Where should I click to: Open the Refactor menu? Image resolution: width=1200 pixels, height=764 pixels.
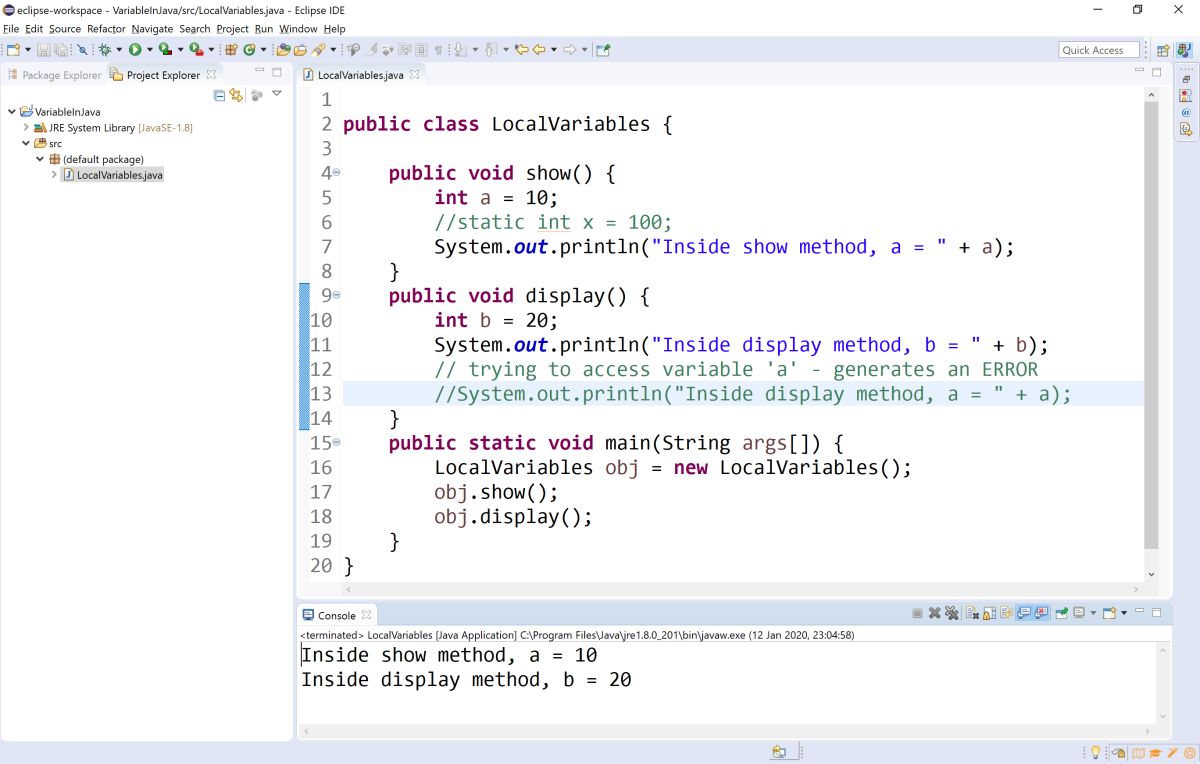pyautogui.click(x=106, y=29)
